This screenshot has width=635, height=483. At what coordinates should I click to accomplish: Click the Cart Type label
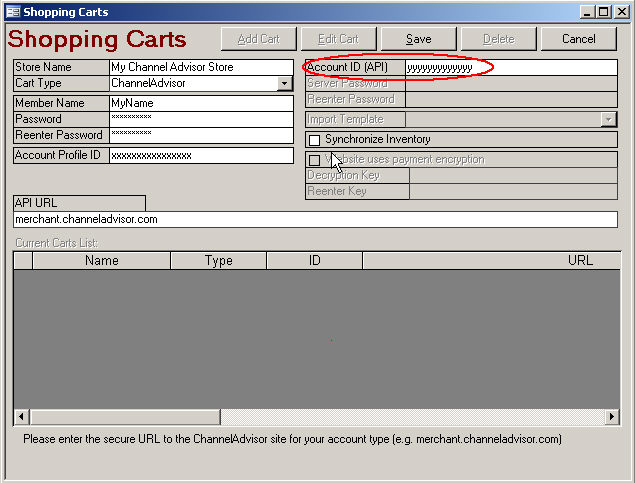point(38,83)
